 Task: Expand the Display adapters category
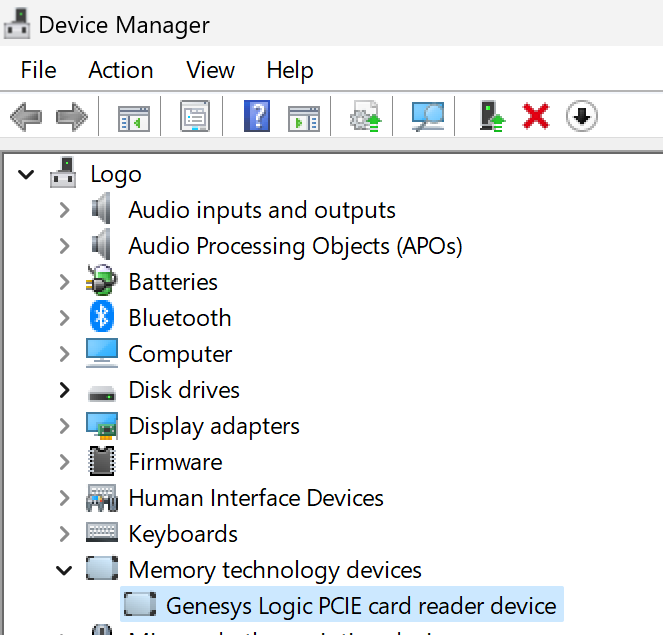[64, 426]
